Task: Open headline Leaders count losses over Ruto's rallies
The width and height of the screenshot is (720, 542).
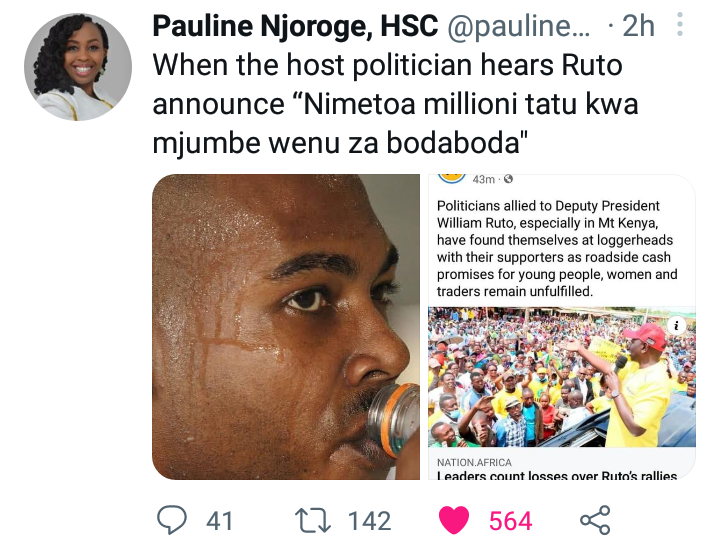Action: point(557,475)
